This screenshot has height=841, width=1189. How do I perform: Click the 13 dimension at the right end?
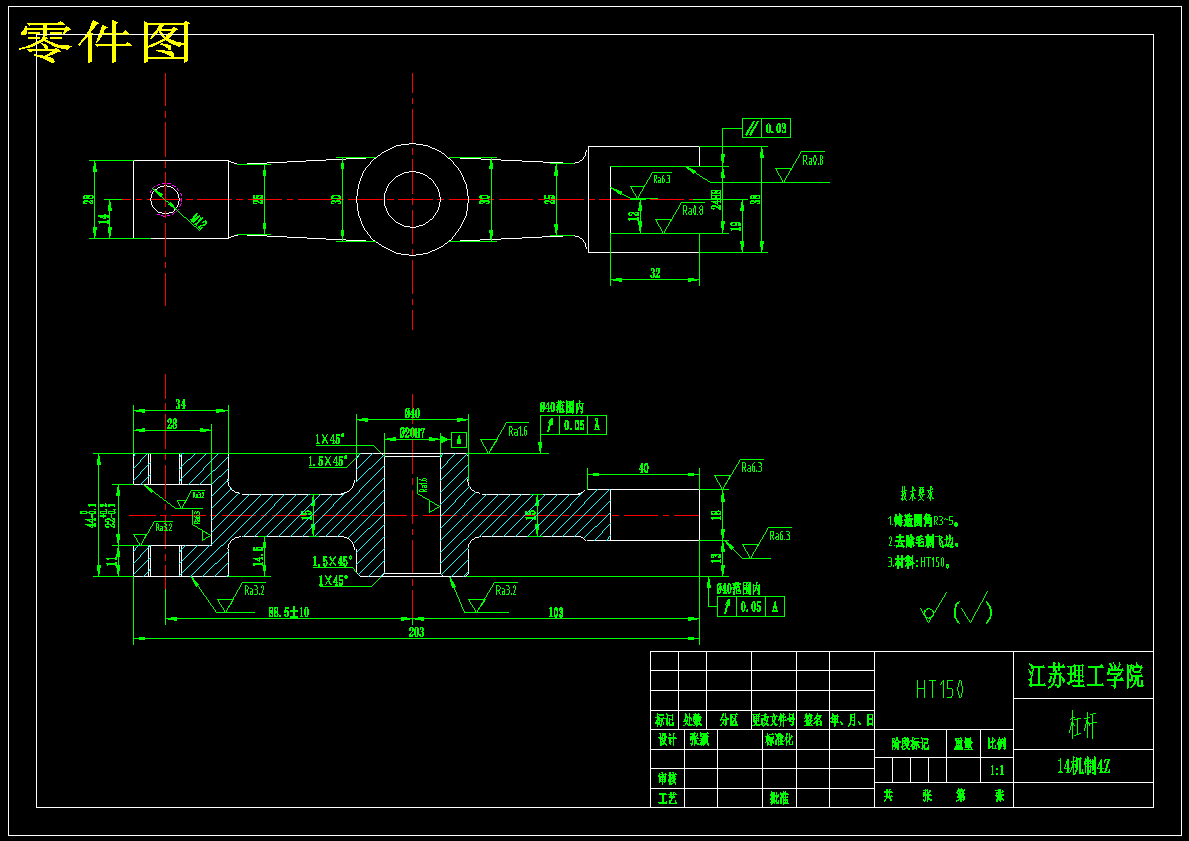click(716, 559)
